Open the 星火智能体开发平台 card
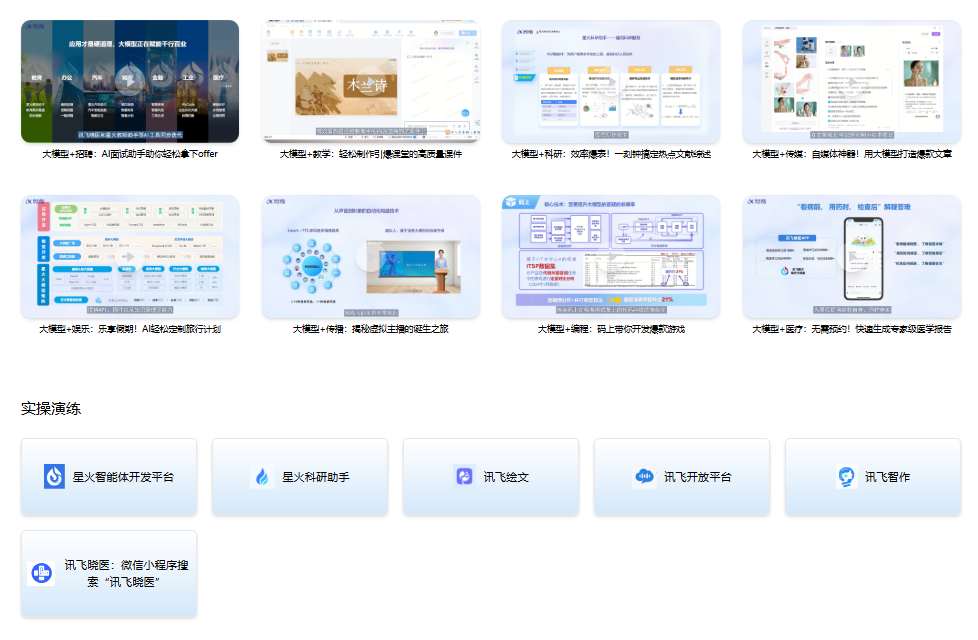Screen dimensions: 978x640 [109, 477]
